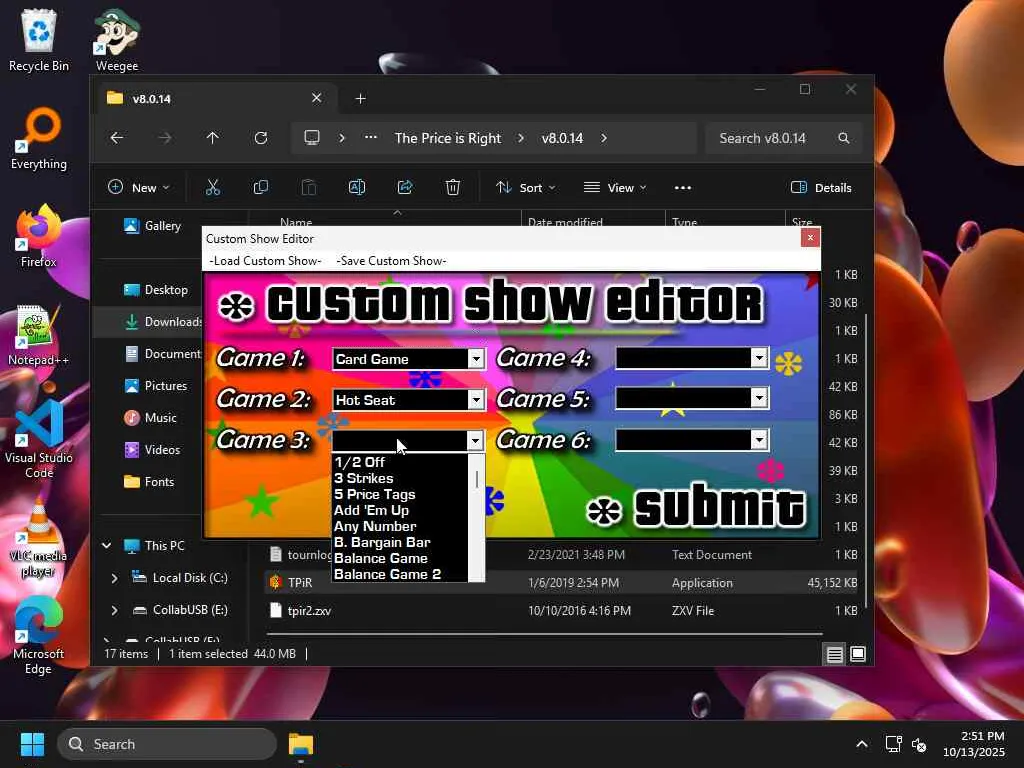Collapse the Game 3 dropdown arrow
This screenshot has width=1024, height=768.
click(x=475, y=441)
